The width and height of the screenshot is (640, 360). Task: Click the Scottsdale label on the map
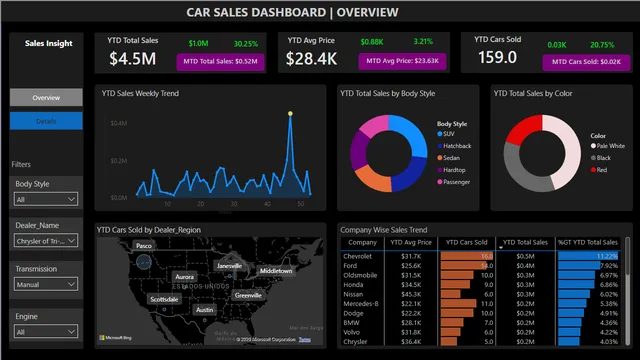164,299
